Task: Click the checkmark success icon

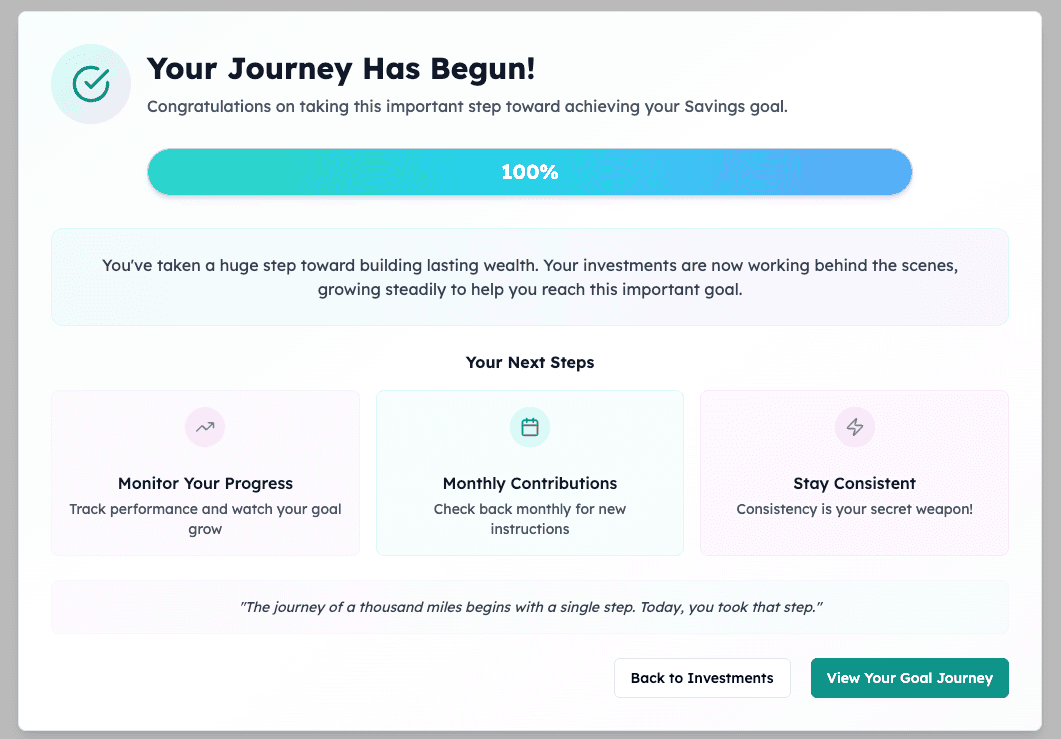Action: [91, 84]
